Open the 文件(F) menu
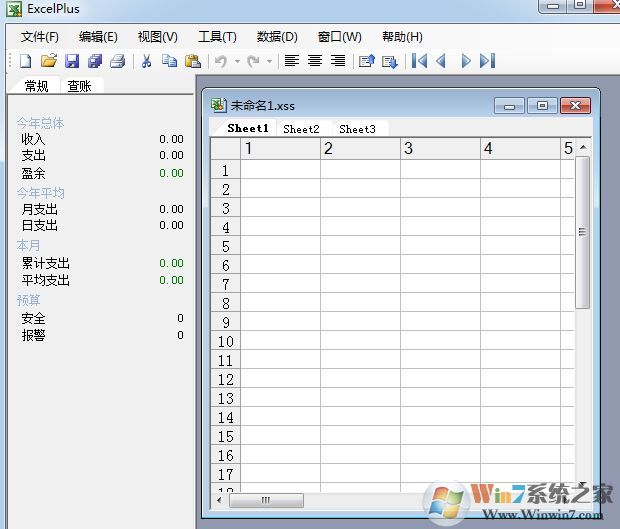 (40, 37)
